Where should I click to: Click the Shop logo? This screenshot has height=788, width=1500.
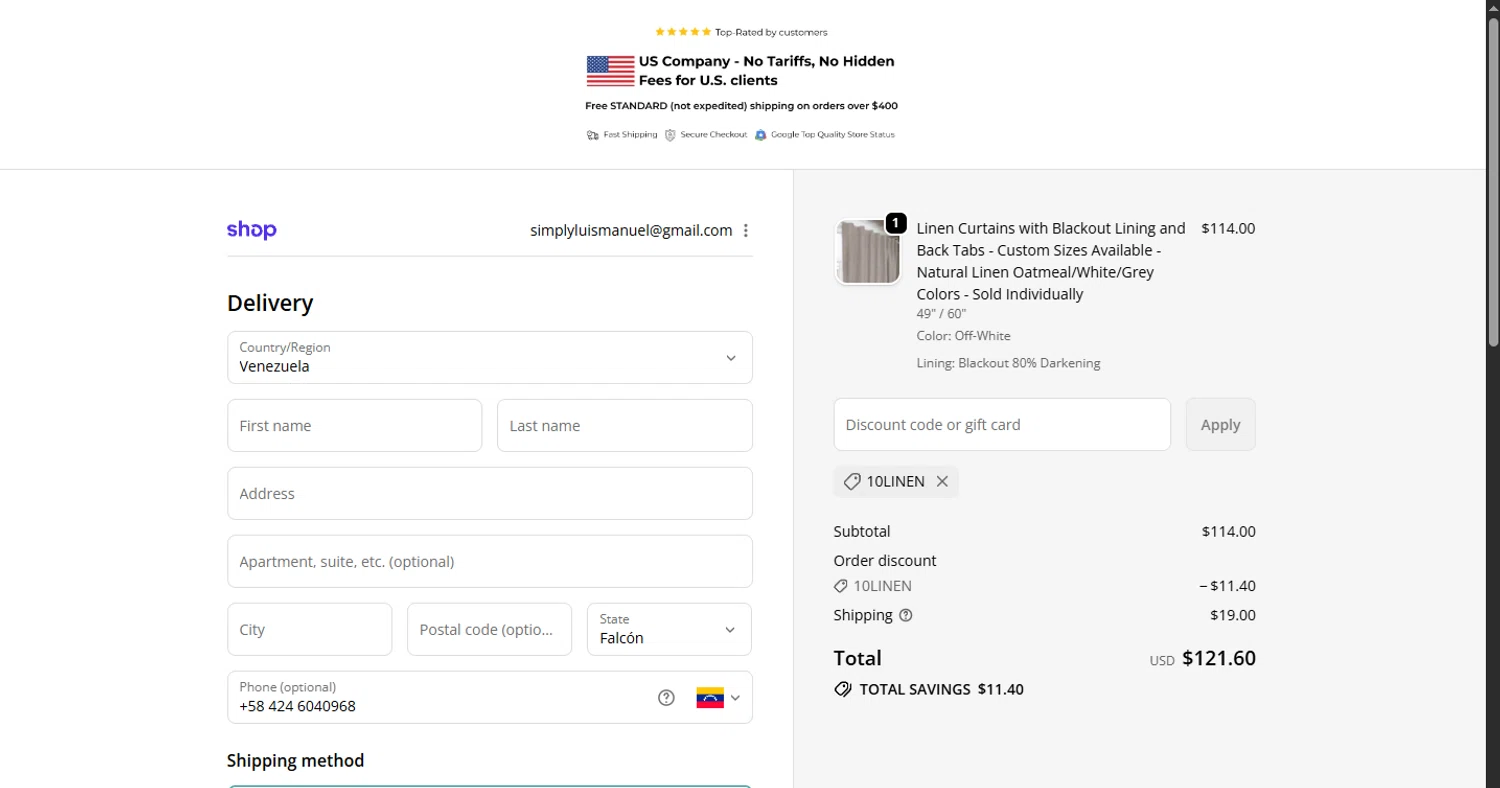click(x=252, y=230)
